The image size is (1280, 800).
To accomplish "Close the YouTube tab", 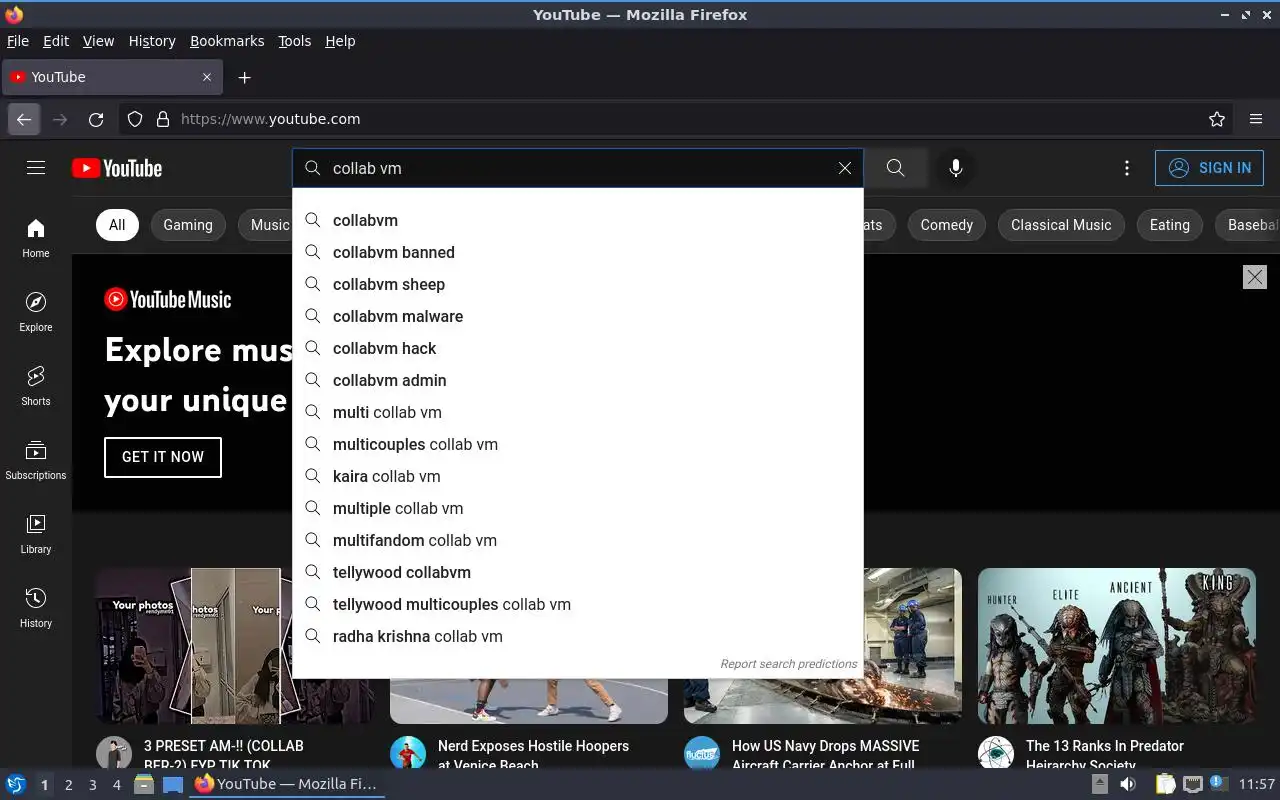I will tap(207, 77).
